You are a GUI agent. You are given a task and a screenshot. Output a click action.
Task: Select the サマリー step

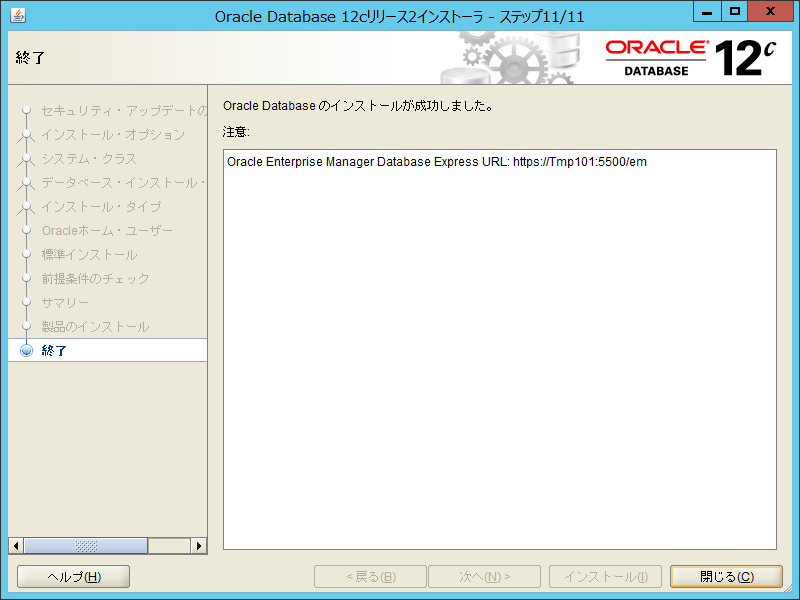coord(65,303)
